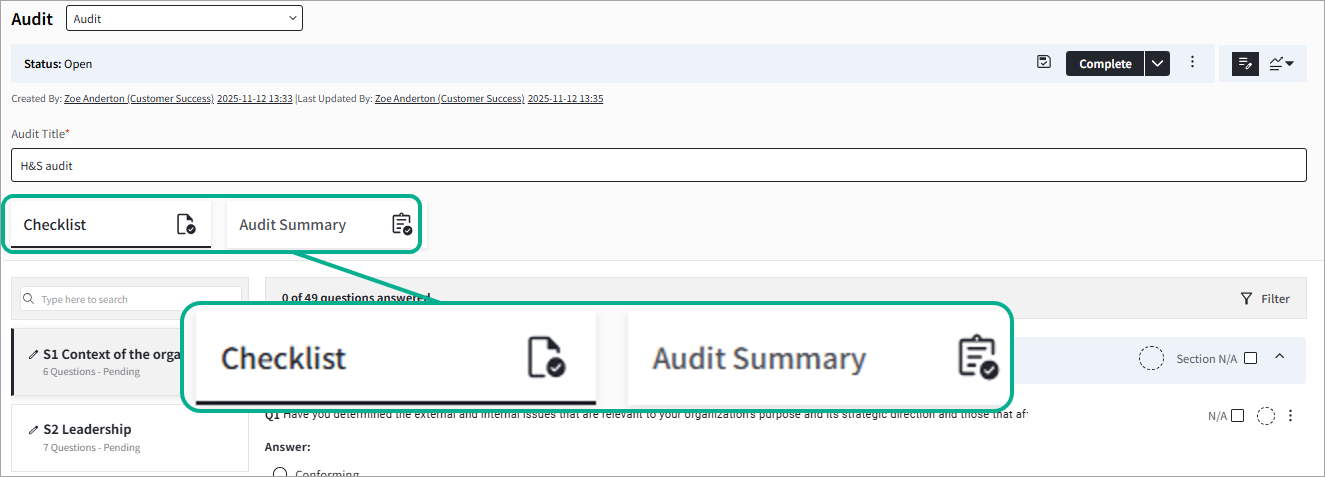Select the Conforming radio option
Image resolution: width=1325 pixels, height=477 pixels.
click(x=280, y=473)
